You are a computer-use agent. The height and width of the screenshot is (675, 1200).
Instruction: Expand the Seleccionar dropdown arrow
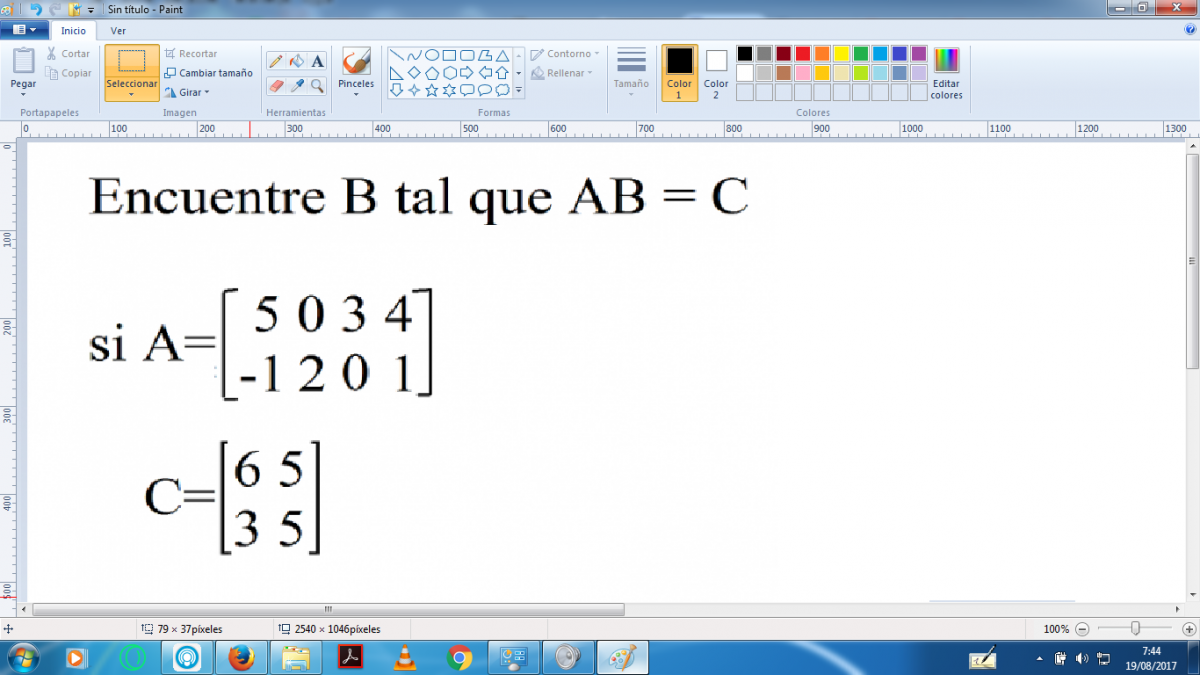coord(132,95)
